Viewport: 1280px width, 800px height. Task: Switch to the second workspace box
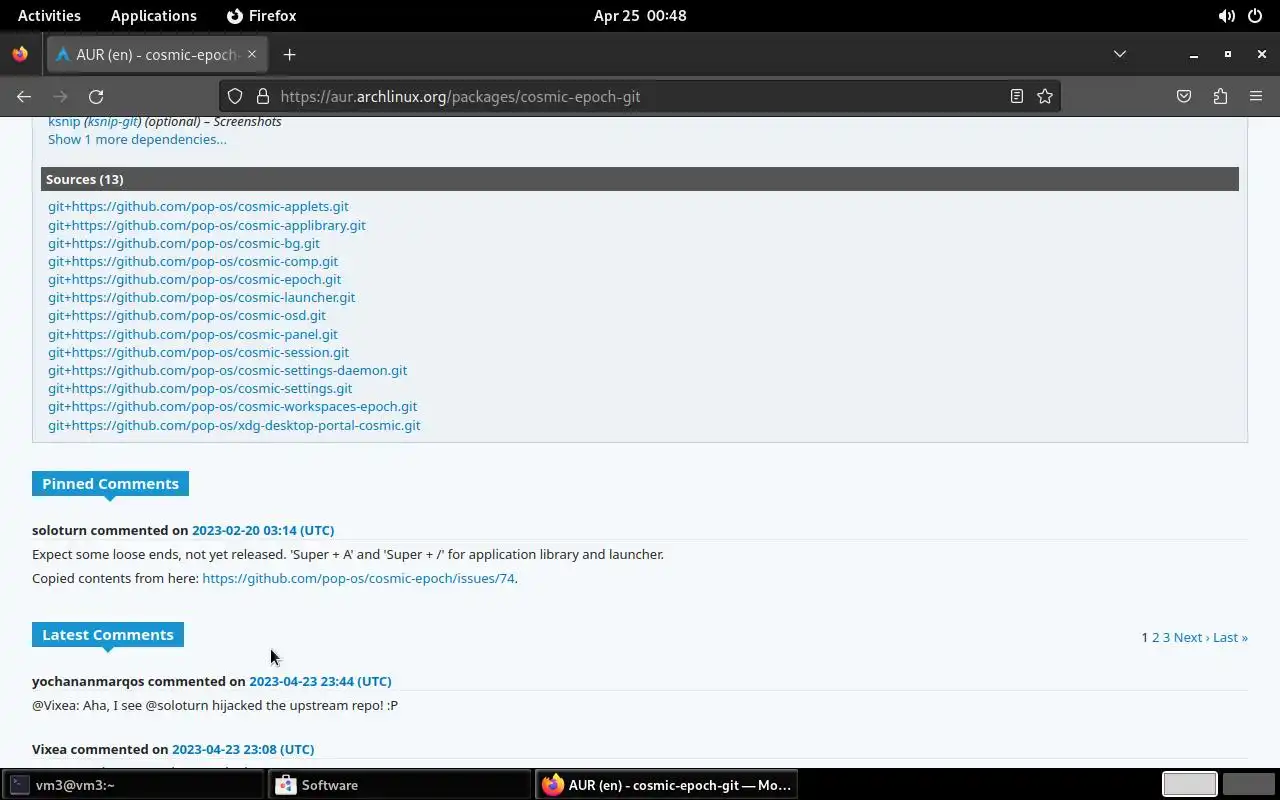tap(1247, 785)
